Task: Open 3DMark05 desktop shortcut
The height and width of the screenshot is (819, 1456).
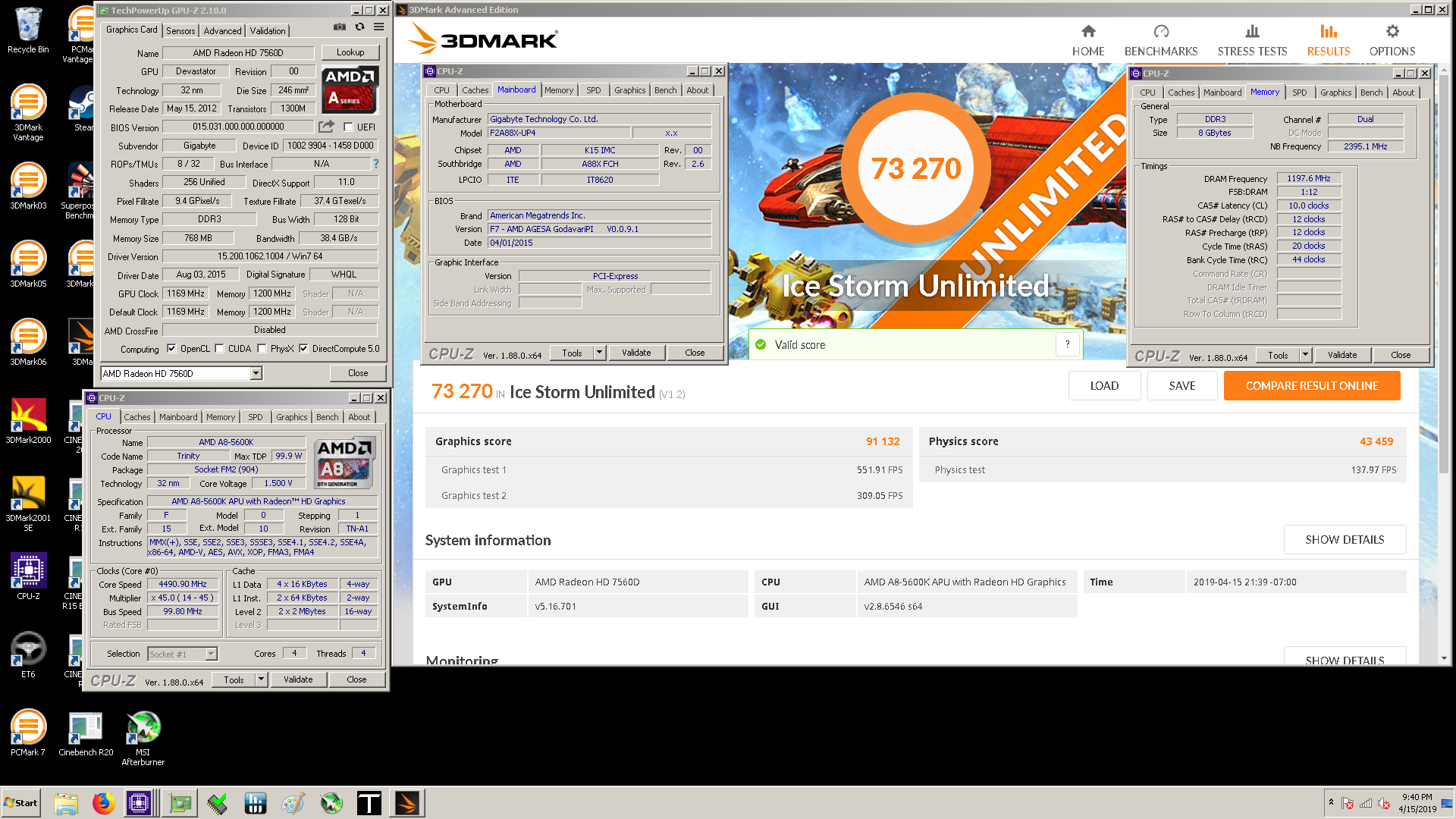Action: pyautogui.click(x=28, y=264)
